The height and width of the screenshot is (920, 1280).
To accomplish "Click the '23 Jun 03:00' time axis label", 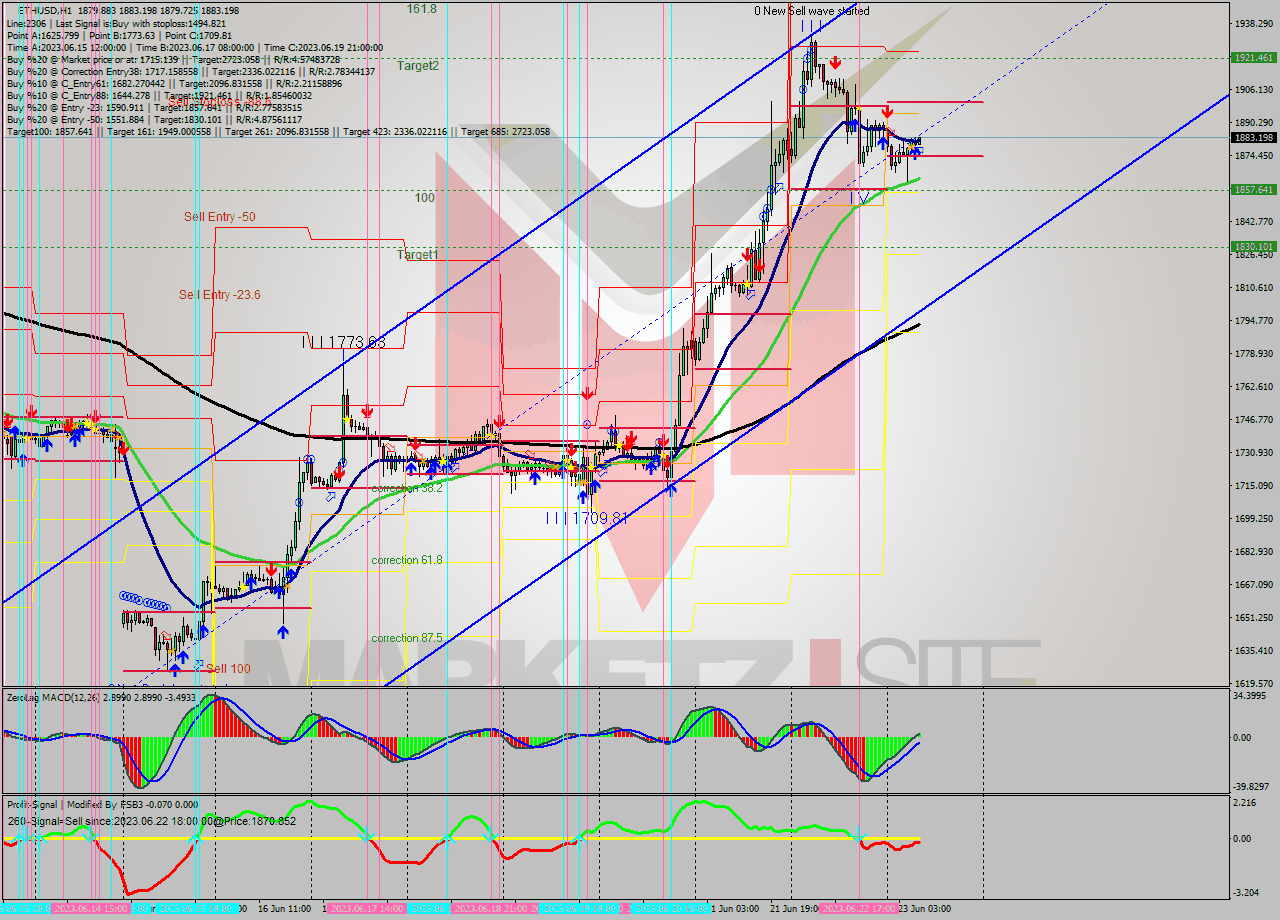I will click(x=924, y=909).
